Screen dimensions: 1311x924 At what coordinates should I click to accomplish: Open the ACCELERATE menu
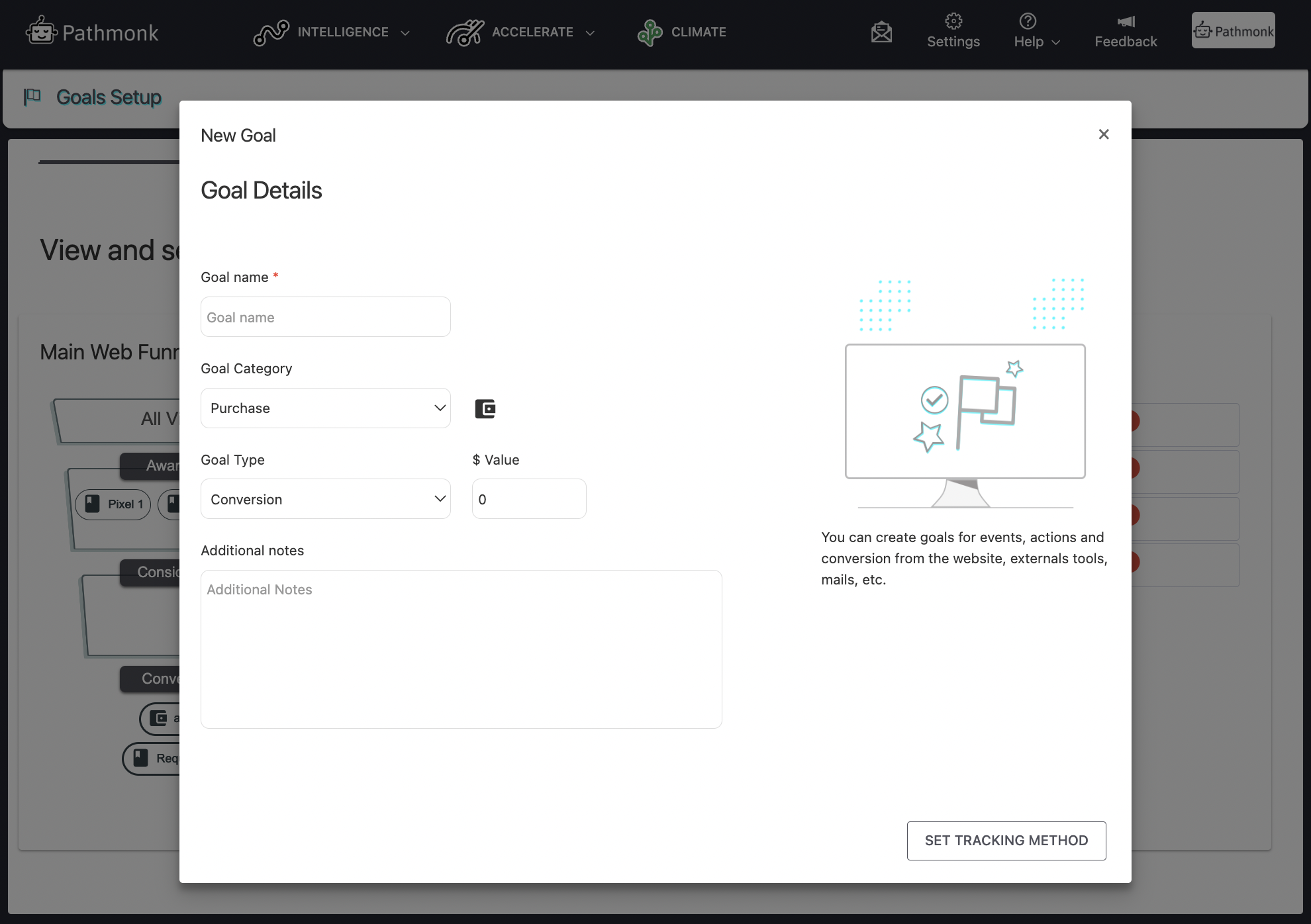point(533,32)
